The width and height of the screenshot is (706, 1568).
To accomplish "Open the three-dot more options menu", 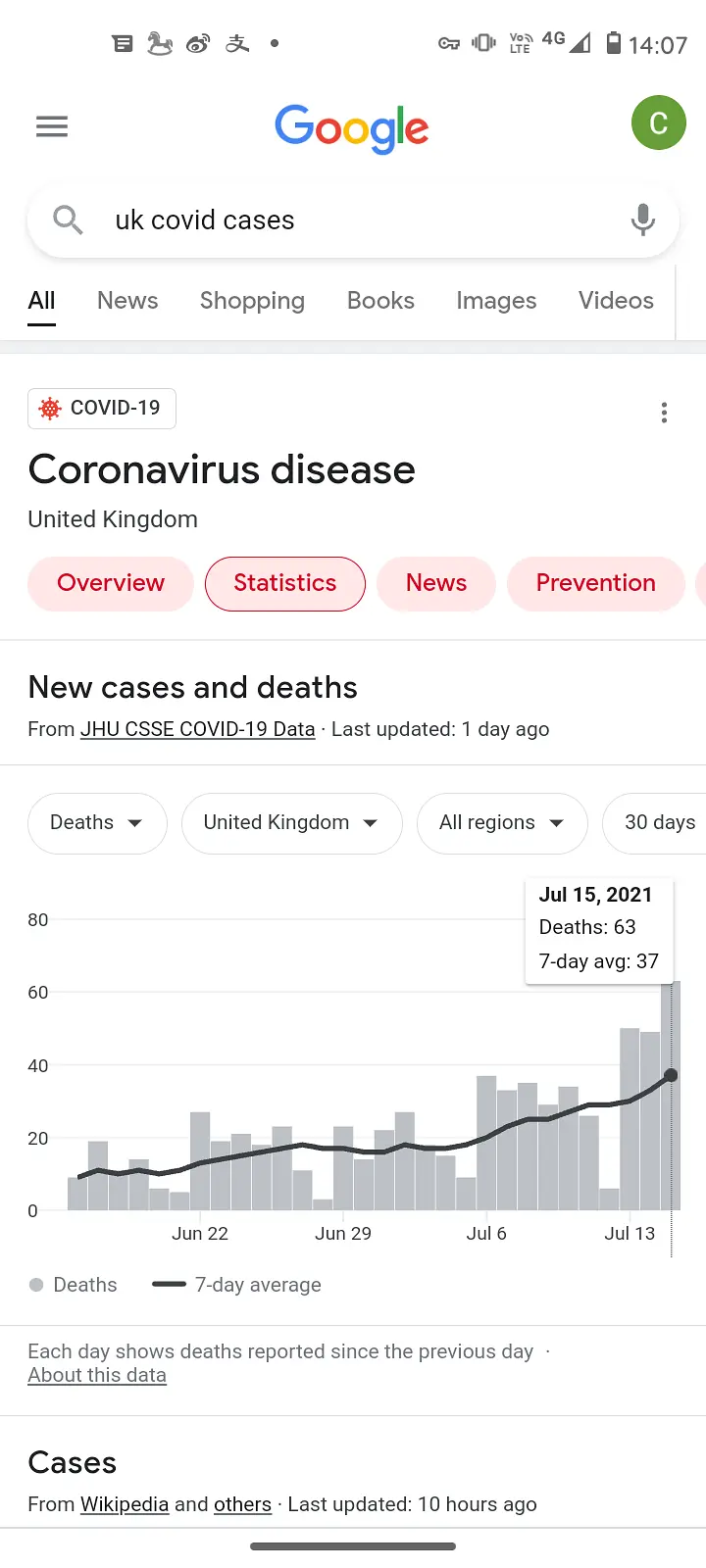I will pos(664,413).
